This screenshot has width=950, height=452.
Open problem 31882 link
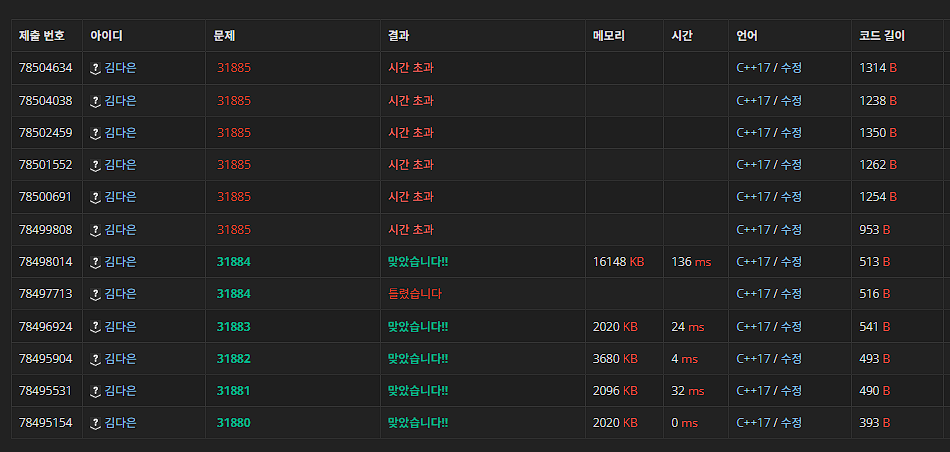234,359
